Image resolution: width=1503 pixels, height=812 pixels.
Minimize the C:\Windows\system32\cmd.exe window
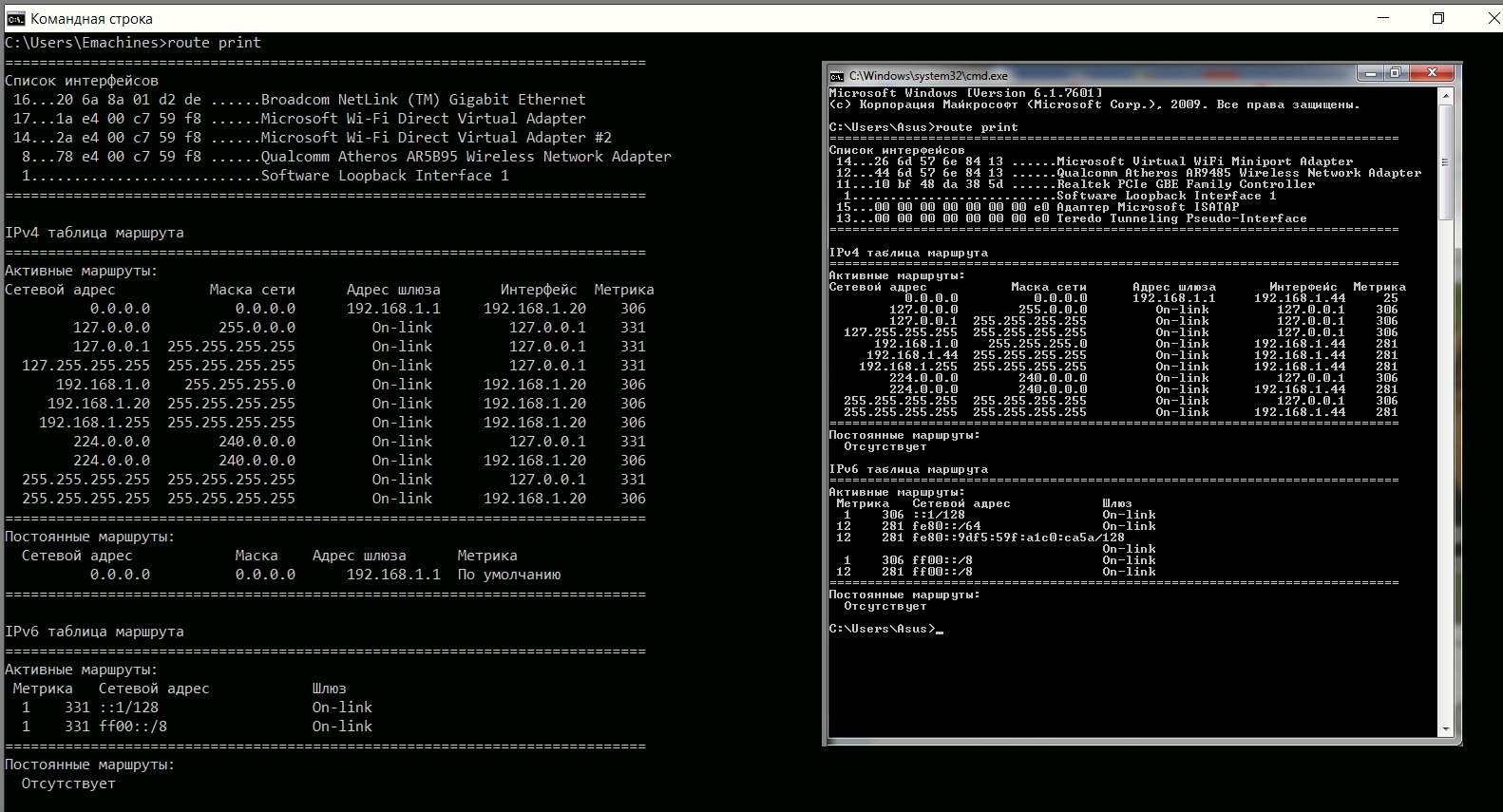pyautogui.click(x=1369, y=73)
